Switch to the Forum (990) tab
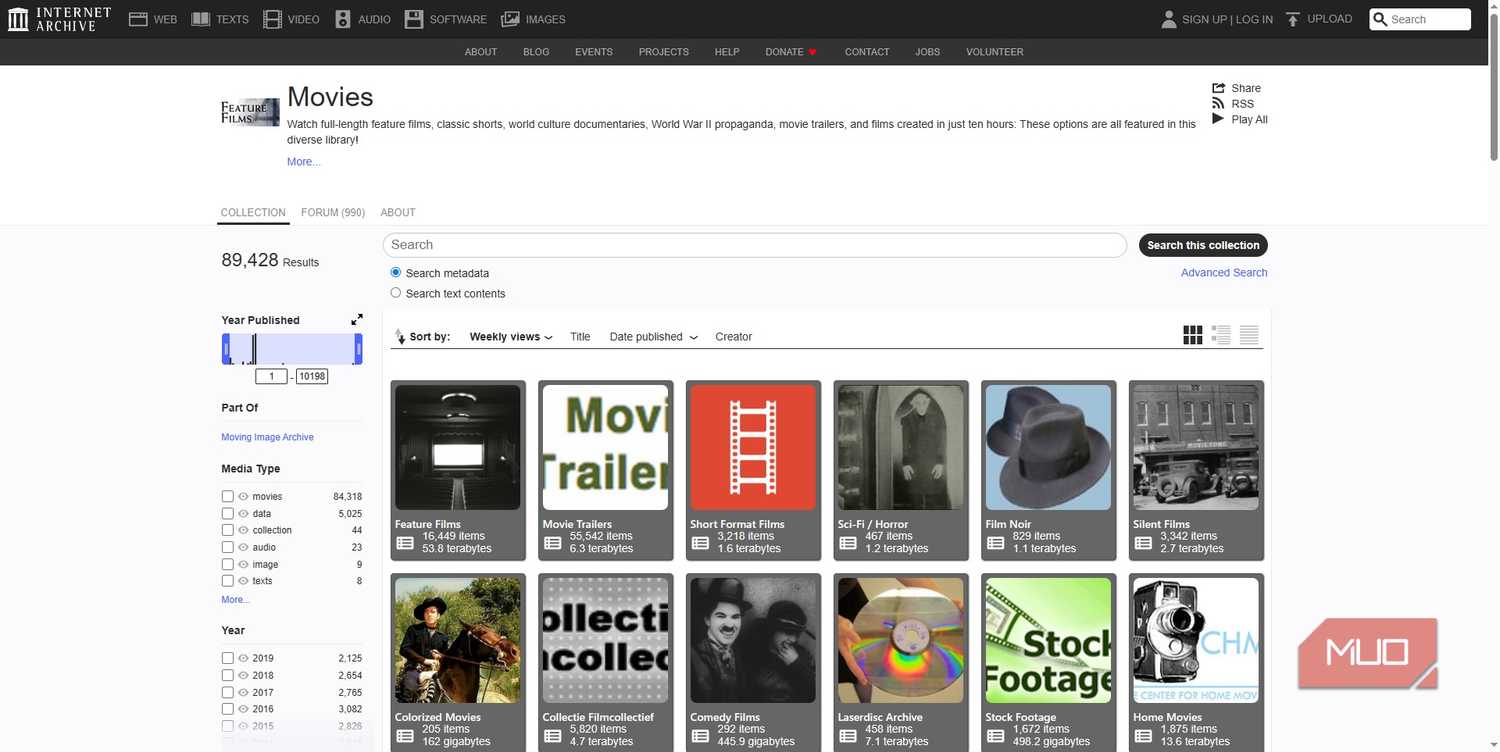The image size is (1500, 752). coord(333,212)
